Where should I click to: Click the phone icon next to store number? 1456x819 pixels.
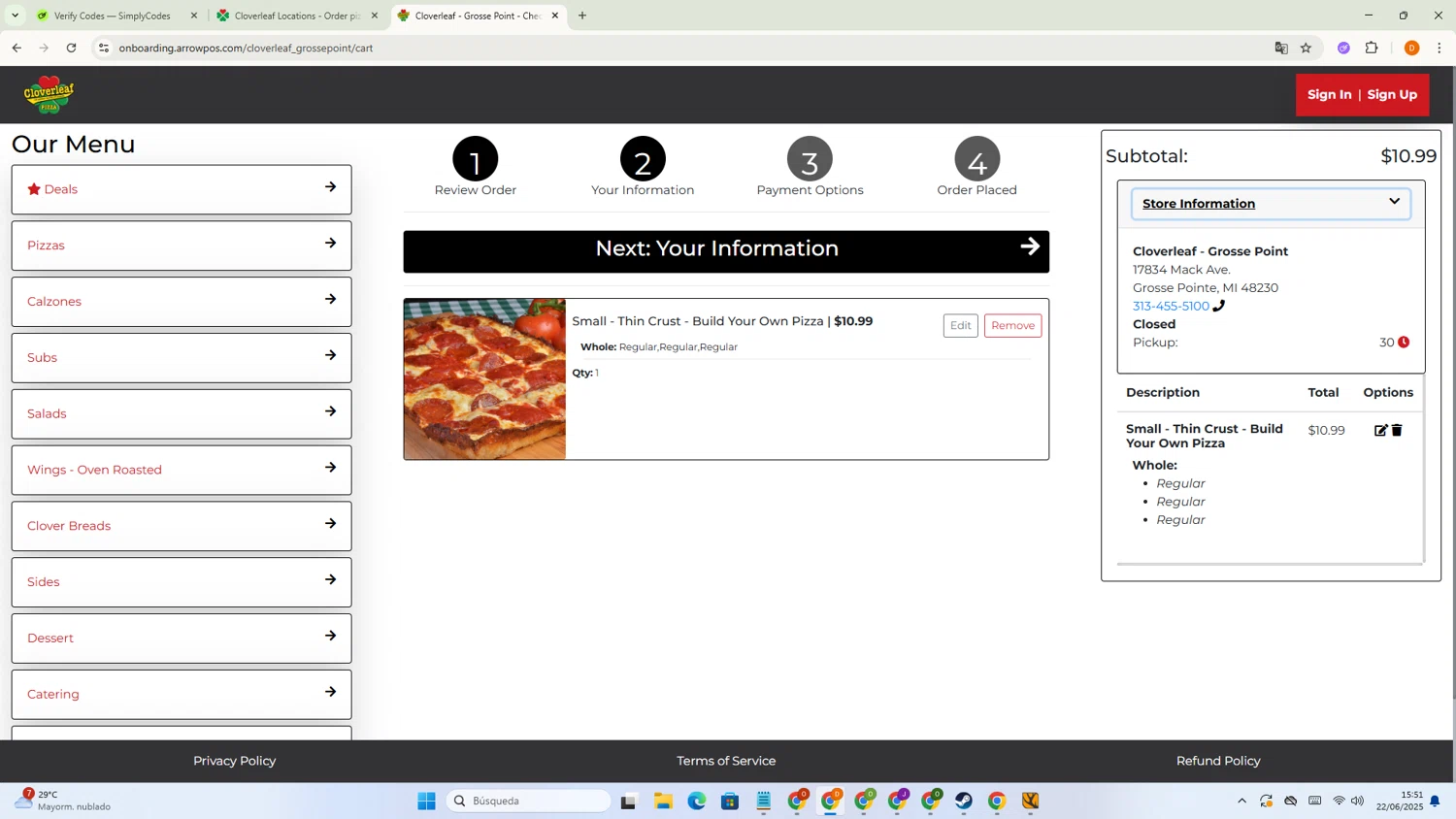(x=1219, y=306)
